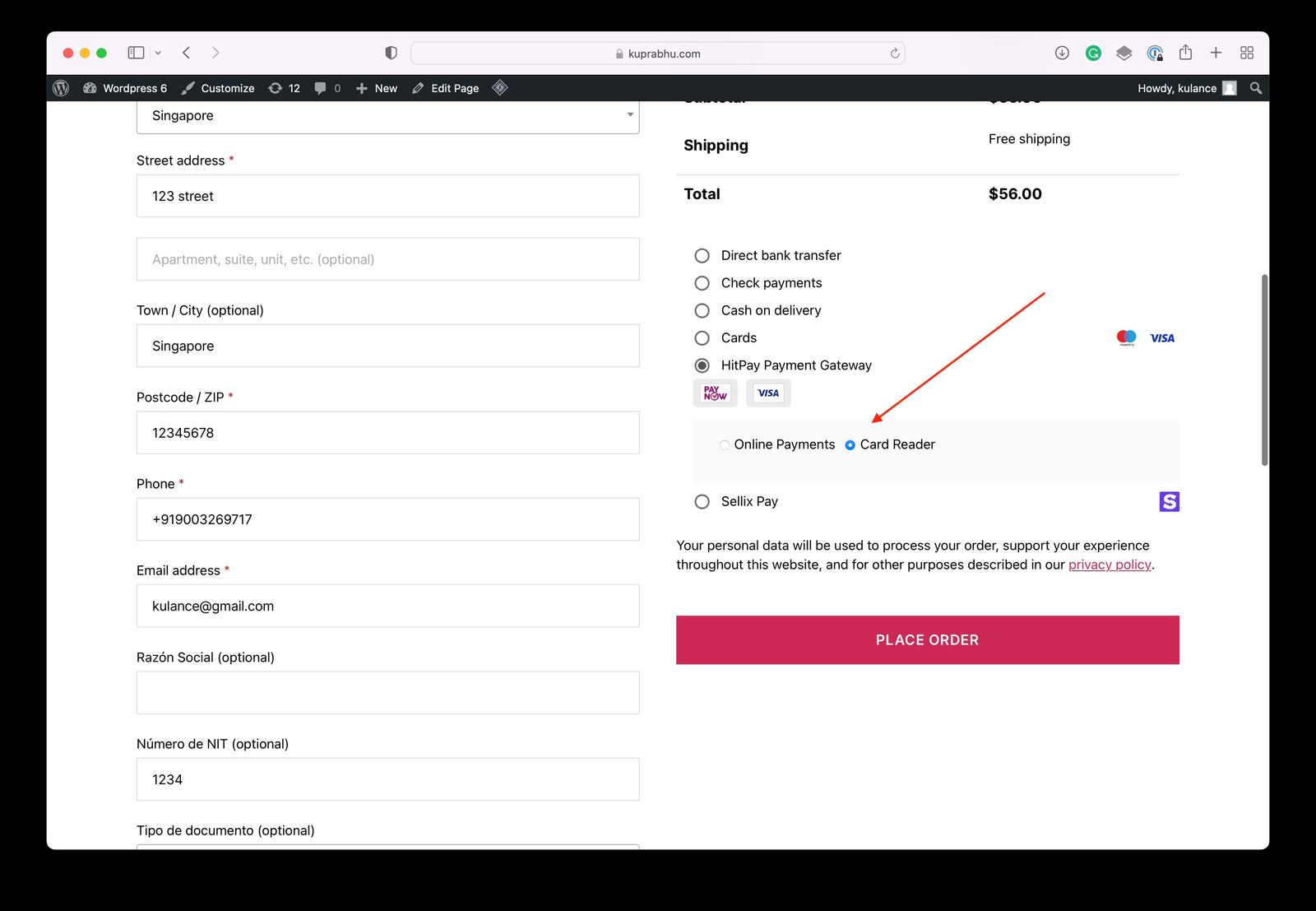
Task: Click the Sellix Pay logo icon
Action: click(x=1169, y=501)
